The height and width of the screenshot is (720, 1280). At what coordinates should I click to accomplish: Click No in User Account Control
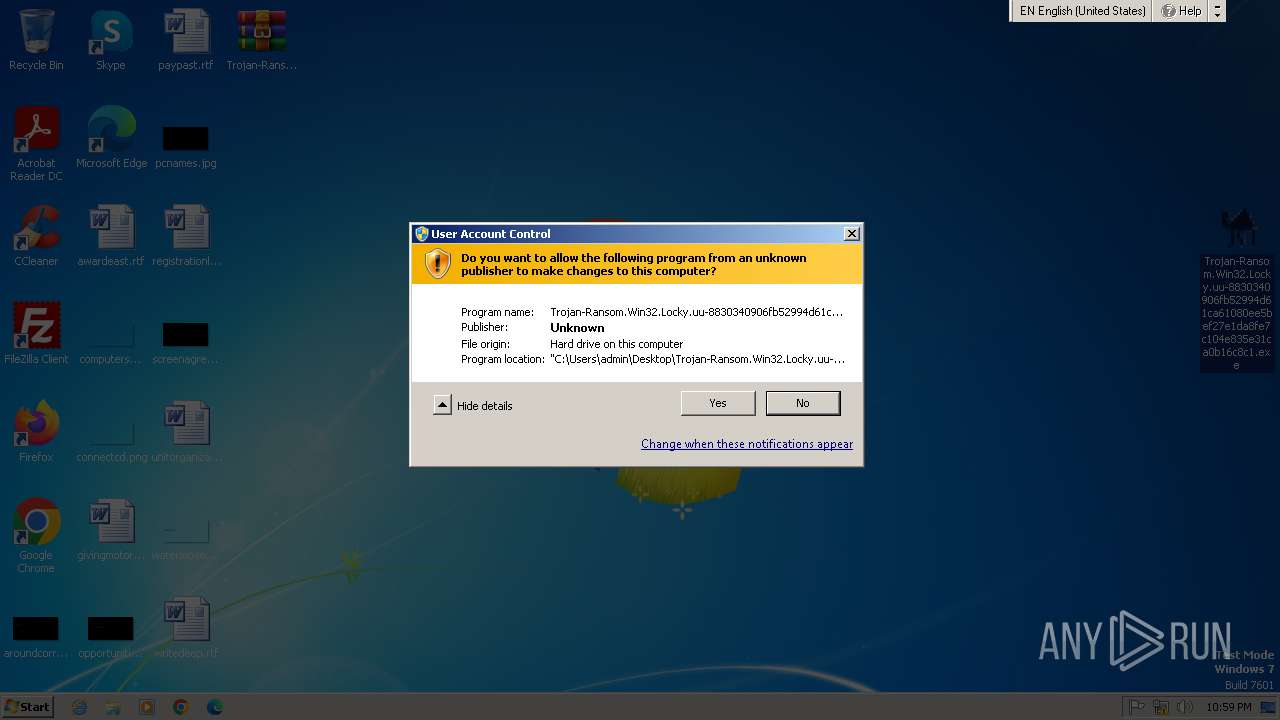[x=803, y=403]
